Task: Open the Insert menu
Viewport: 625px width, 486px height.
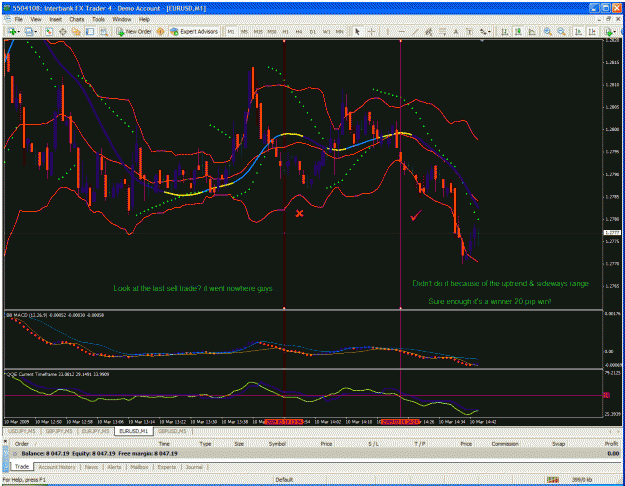Action: click(x=55, y=19)
